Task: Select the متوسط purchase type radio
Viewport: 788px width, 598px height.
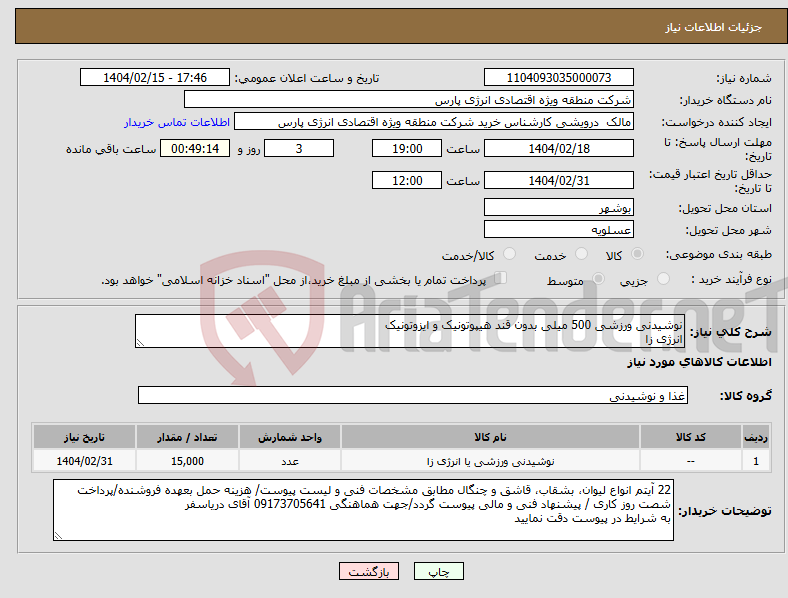Action: 599,278
